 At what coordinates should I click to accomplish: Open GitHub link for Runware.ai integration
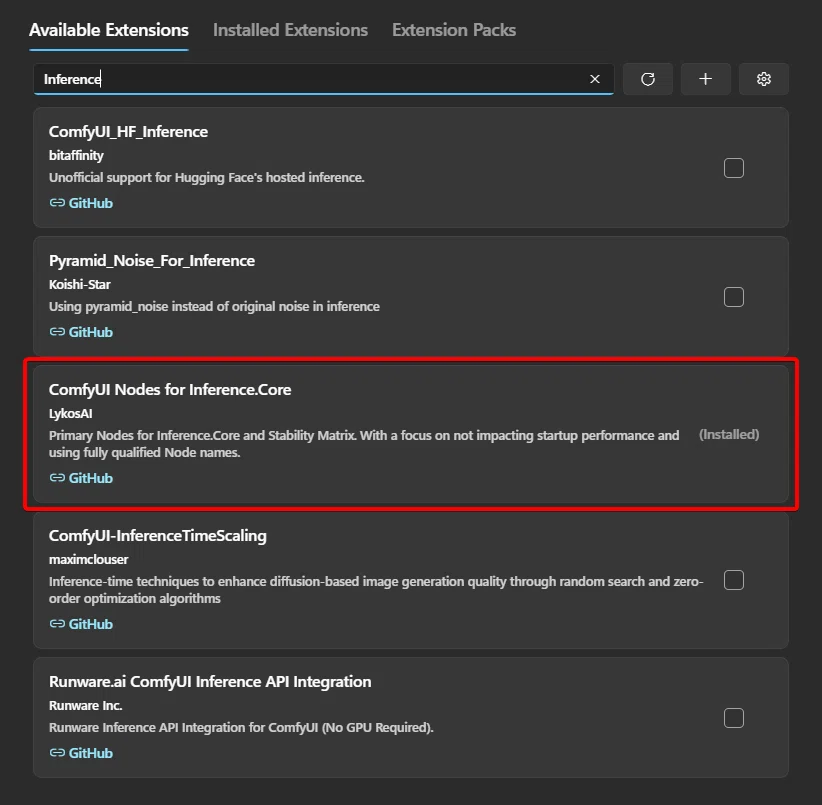81,753
